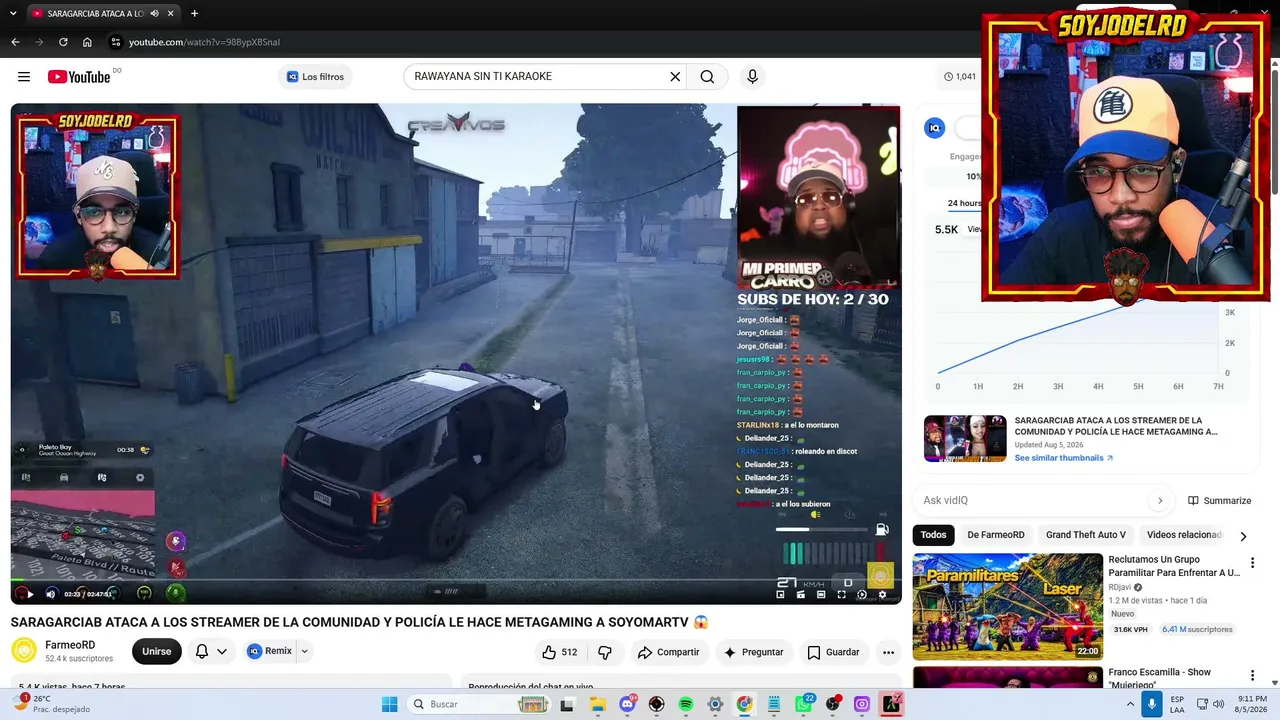Click the Summarize button

pyautogui.click(x=1219, y=501)
